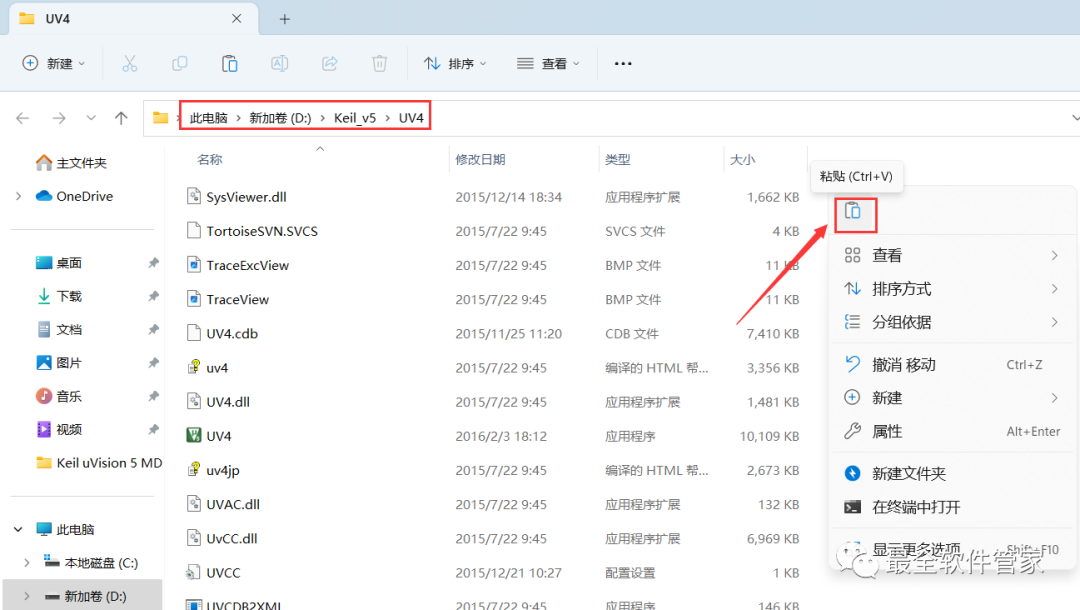Click the share icon in toolbar
Screen dimensions: 1080x610
[x=330, y=63]
